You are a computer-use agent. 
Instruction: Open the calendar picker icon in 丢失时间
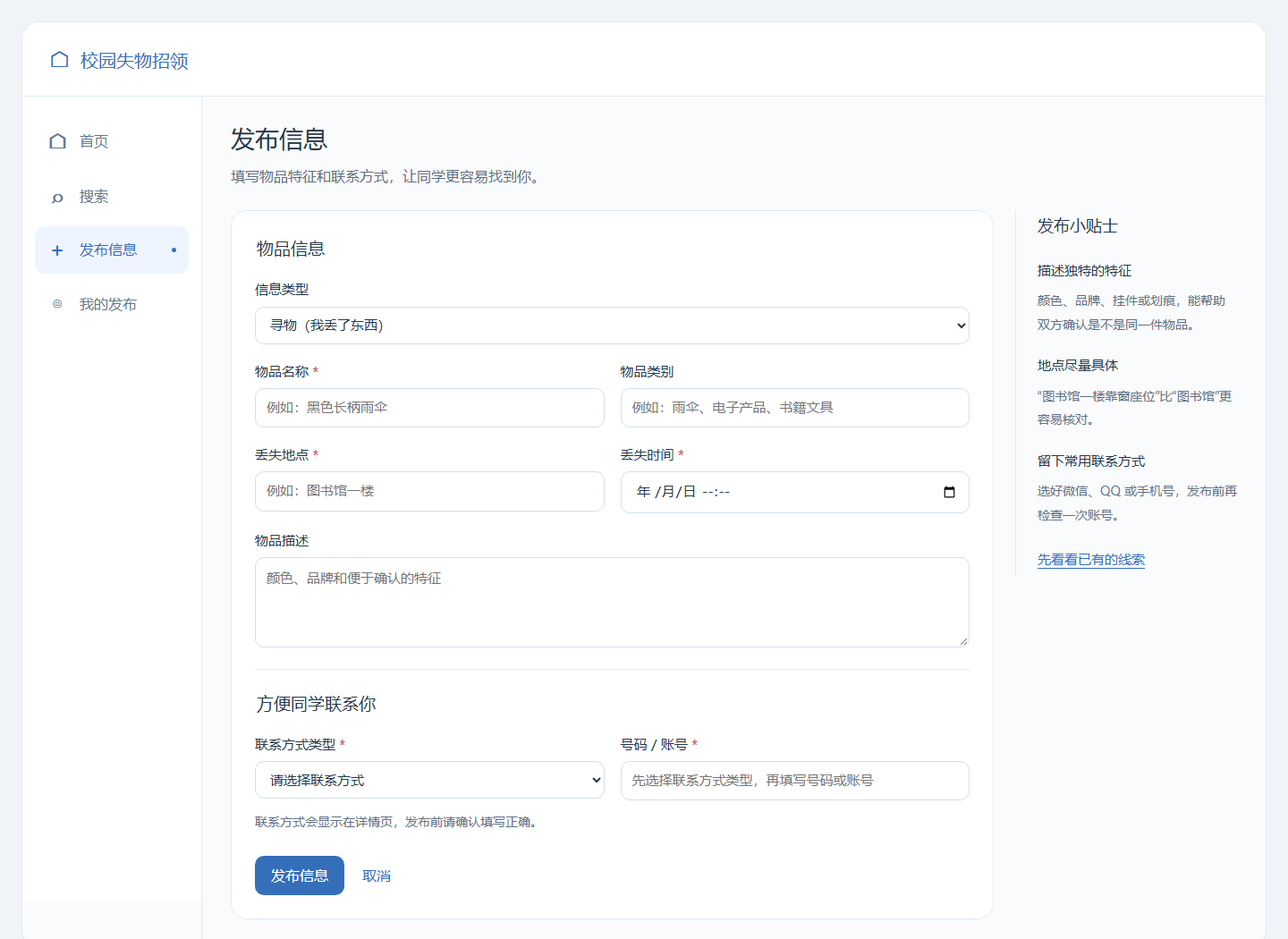click(949, 492)
